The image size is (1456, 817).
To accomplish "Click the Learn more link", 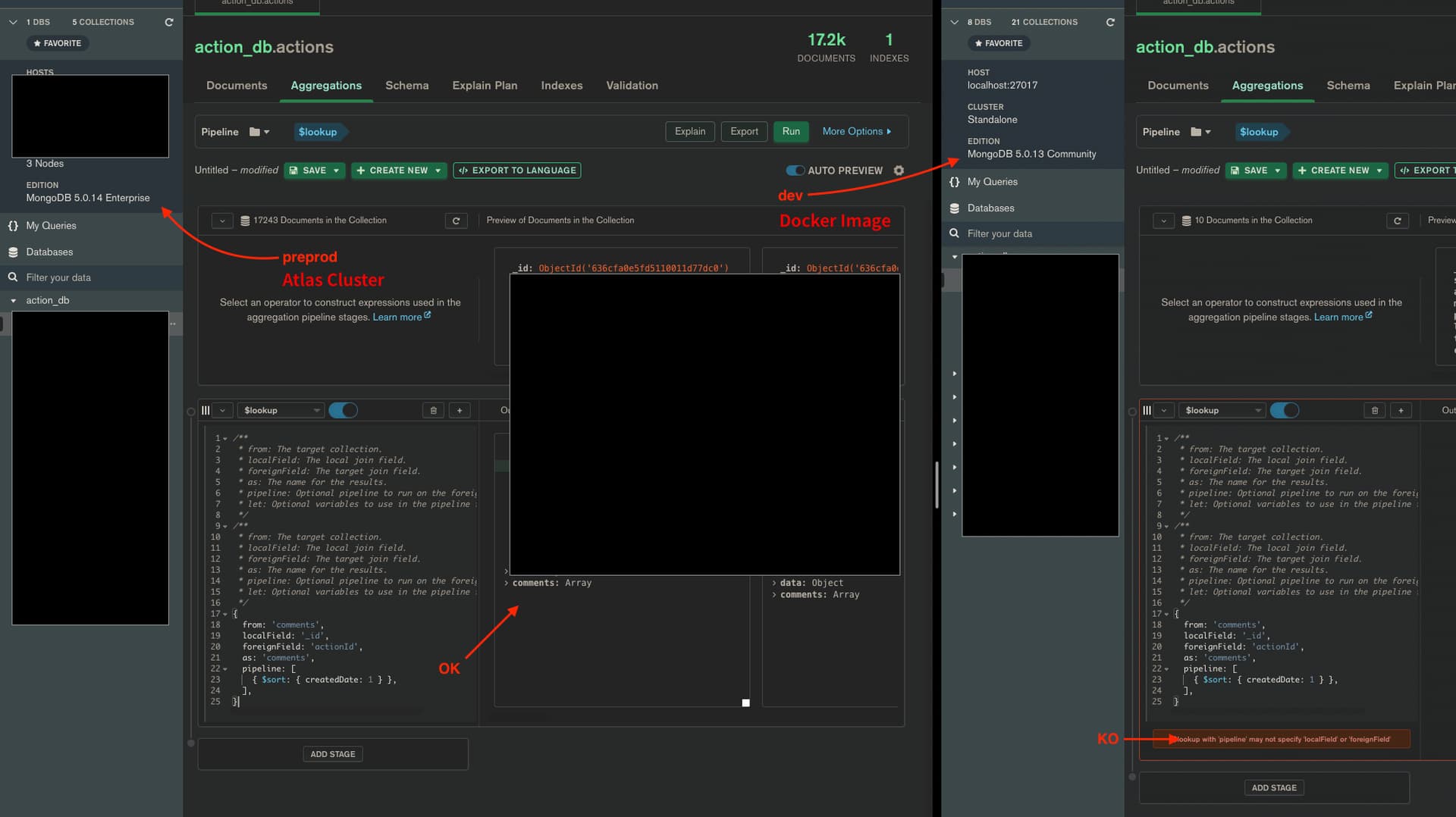I will 397,317.
